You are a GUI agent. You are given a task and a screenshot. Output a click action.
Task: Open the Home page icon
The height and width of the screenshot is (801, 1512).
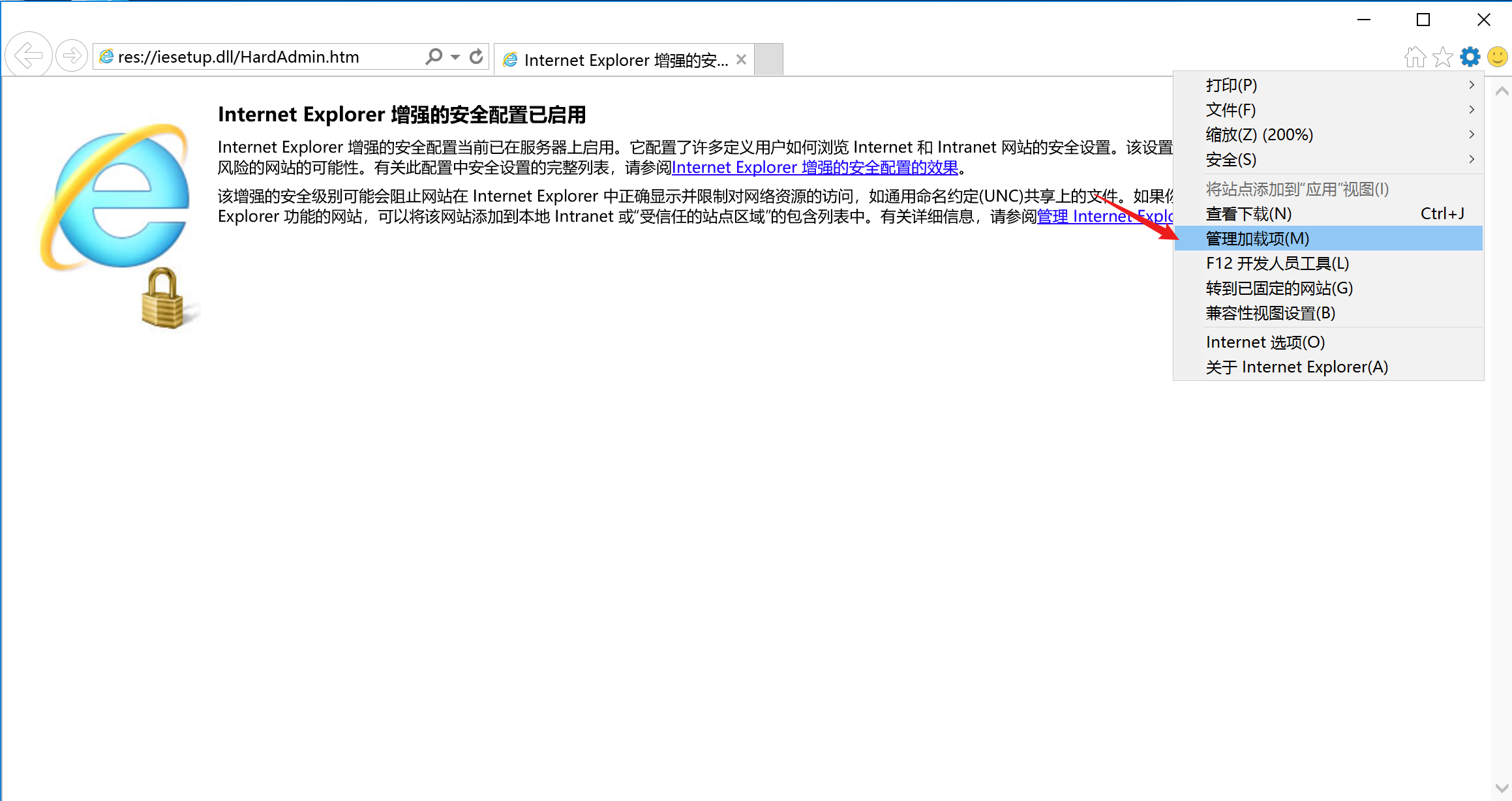tap(1414, 57)
